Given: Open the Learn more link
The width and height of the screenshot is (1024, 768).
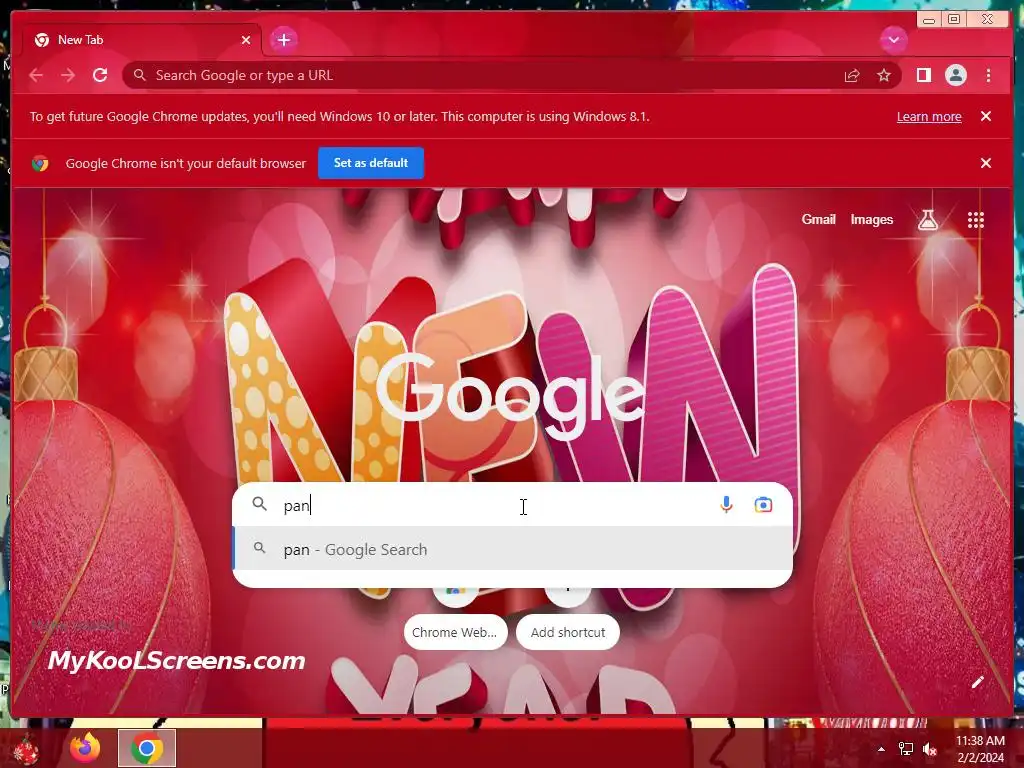Looking at the screenshot, I should click(929, 116).
